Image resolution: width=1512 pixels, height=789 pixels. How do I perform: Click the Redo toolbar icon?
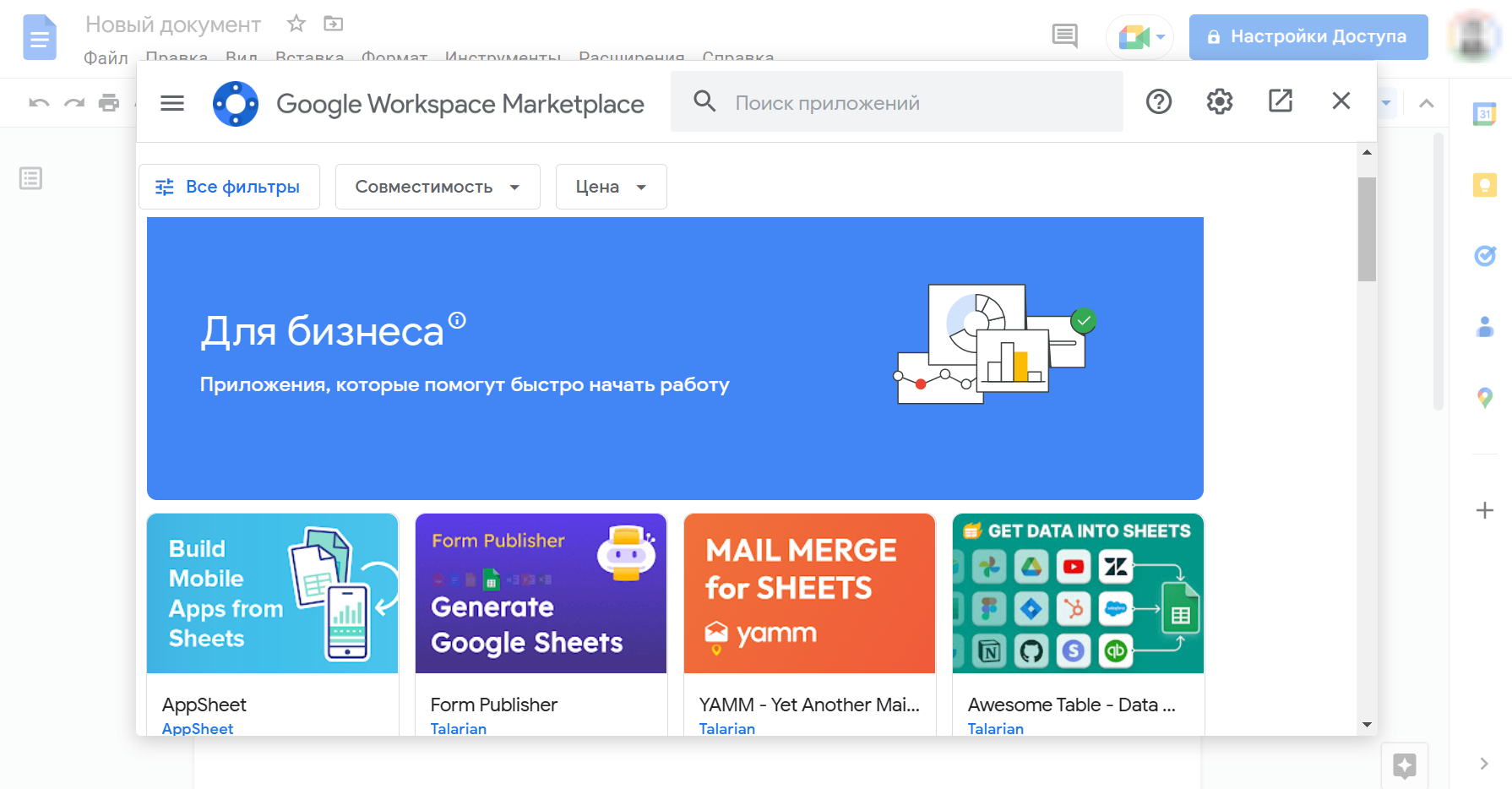point(74,103)
